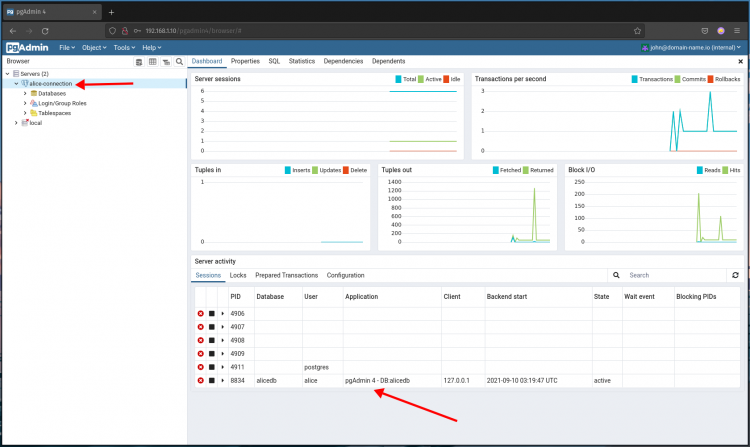Viewport: 750px width, 447px height.
Task: Click the Filtered Rows icon in Browser toolbar
Action: [166, 62]
